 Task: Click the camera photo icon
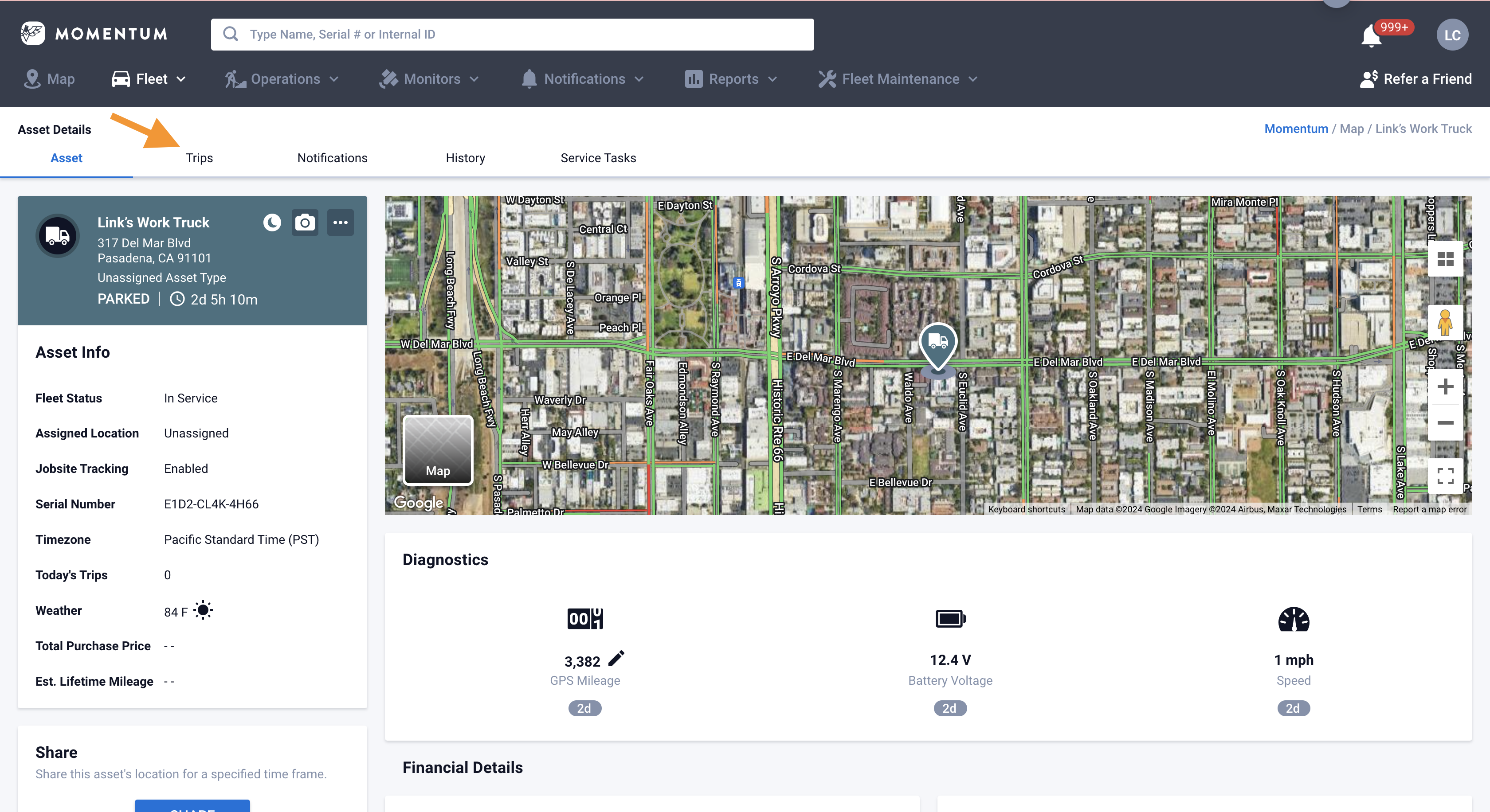pos(305,223)
